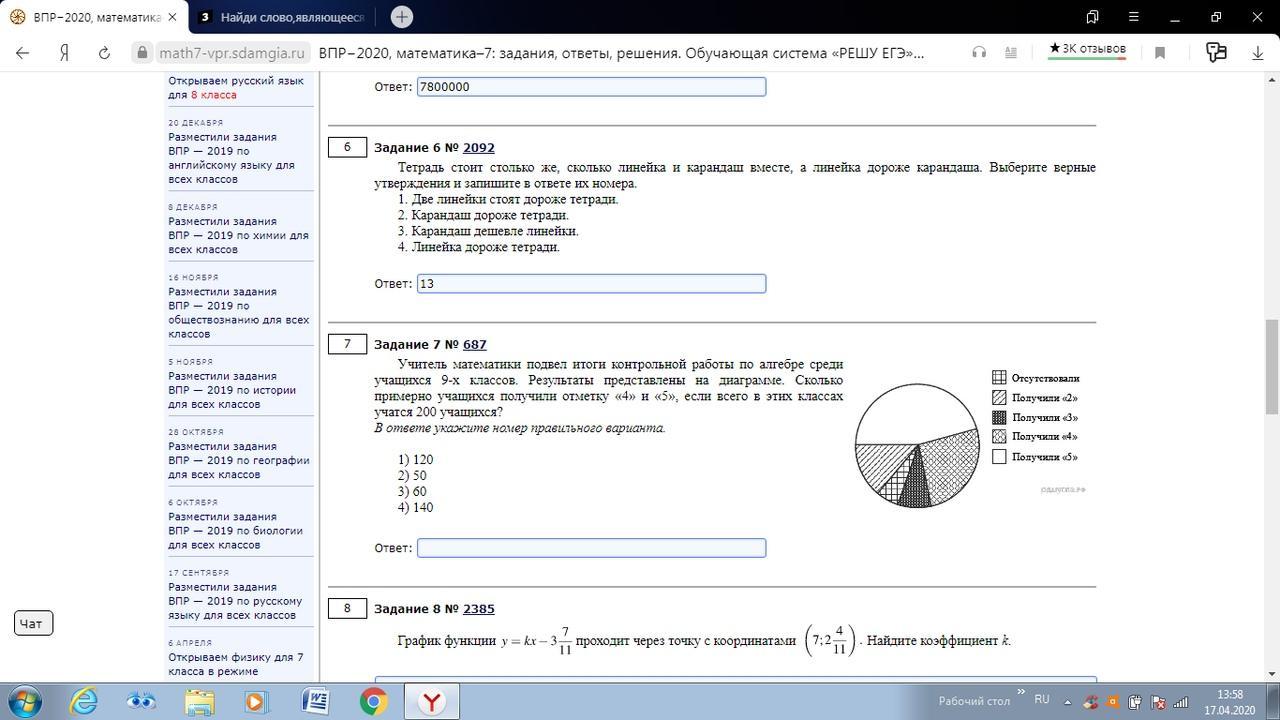Viewport: 1280px width, 720px height.
Task: Open the VPR 2019 geography tasks link
Action: click(238, 460)
